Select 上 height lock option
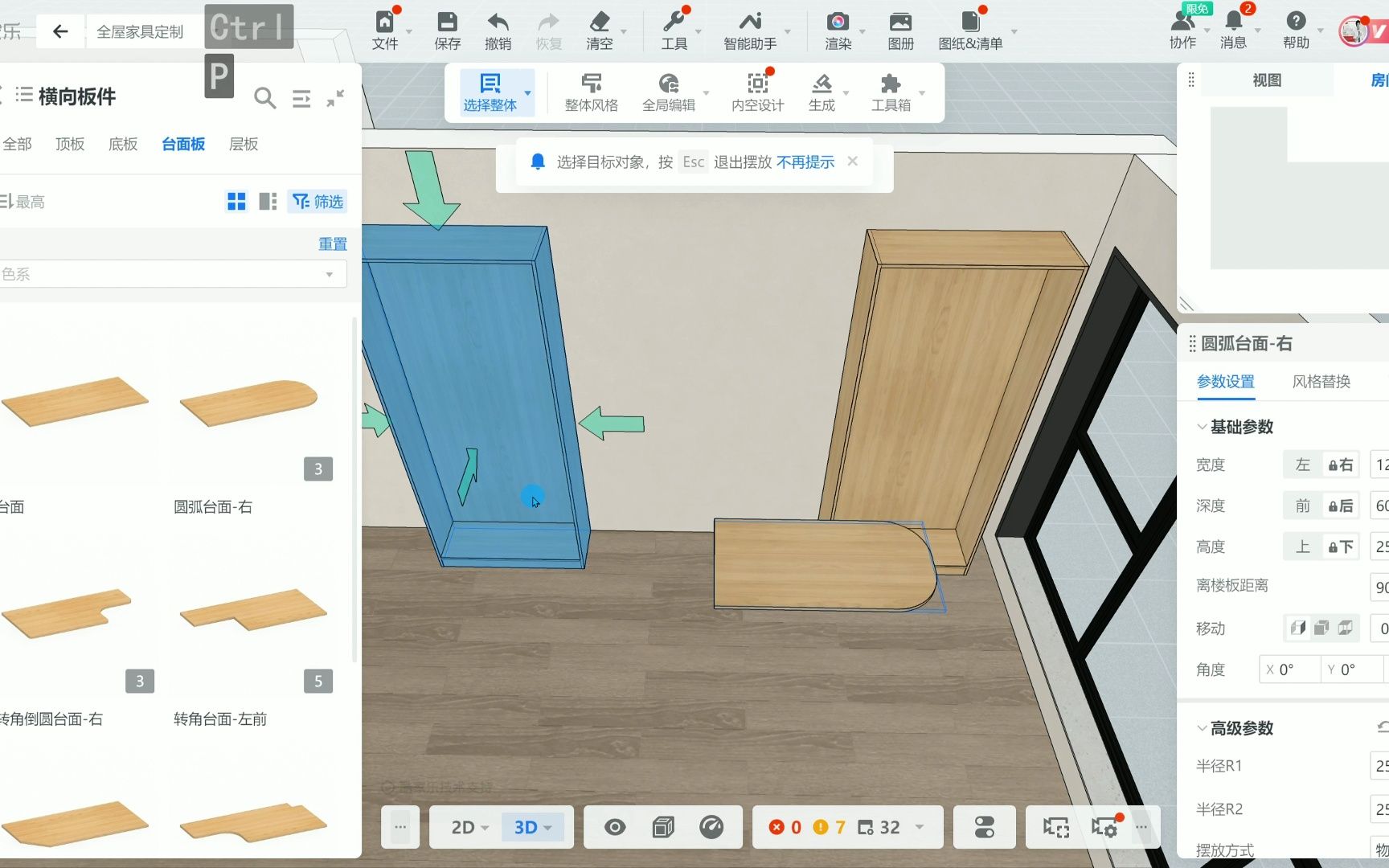The image size is (1389, 868). pos(1303,547)
